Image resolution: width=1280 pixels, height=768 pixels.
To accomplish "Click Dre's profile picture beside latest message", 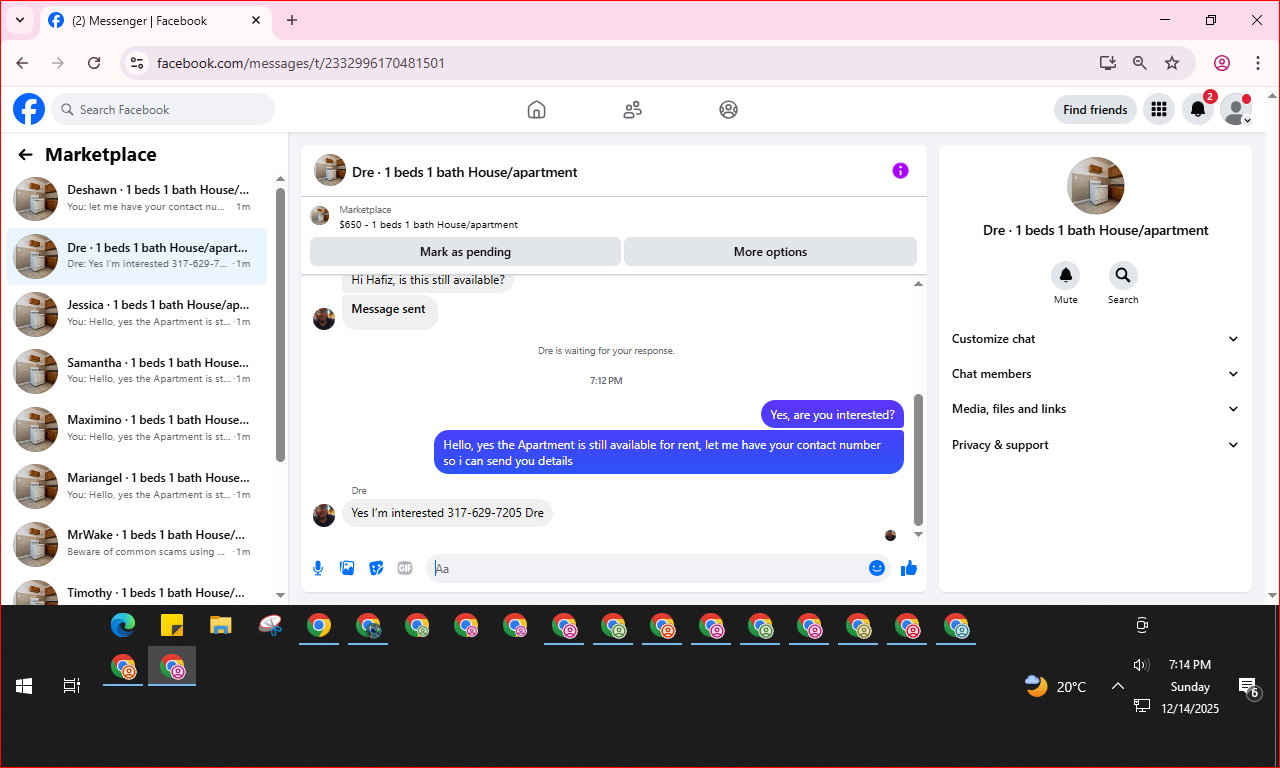I will click(324, 515).
